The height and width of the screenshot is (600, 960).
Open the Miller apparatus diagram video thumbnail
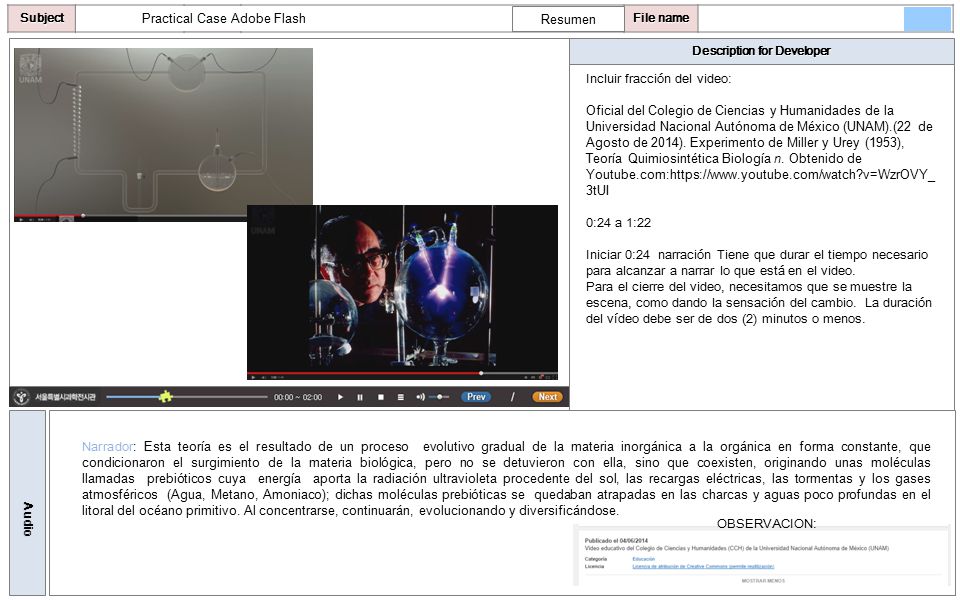[163, 135]
